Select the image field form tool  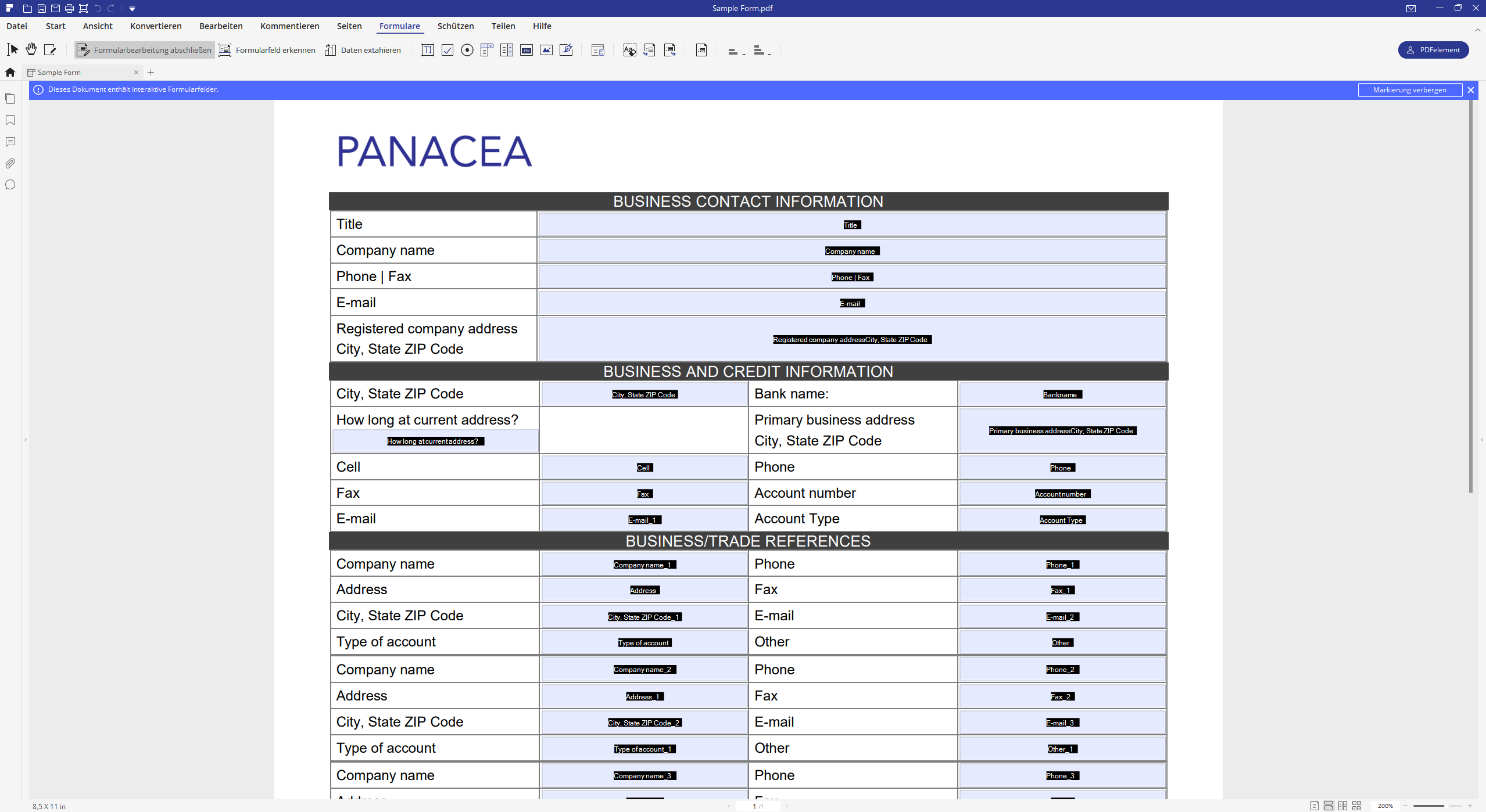point(546,50)
